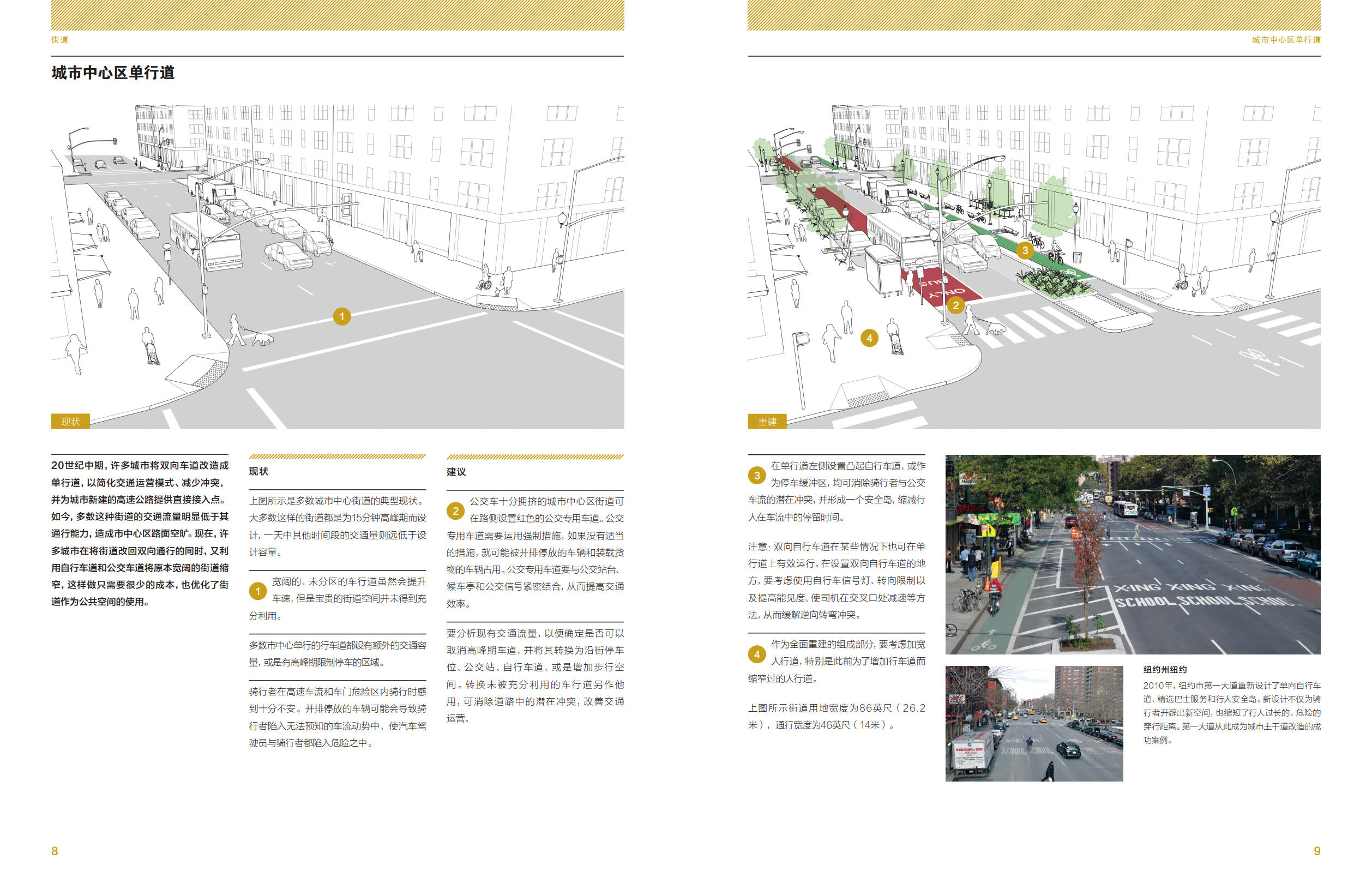This screenshot has width=1372, height=889.
Task: Click the 纽约州纽约 caption heading
Action: (x=1164, y=669)
